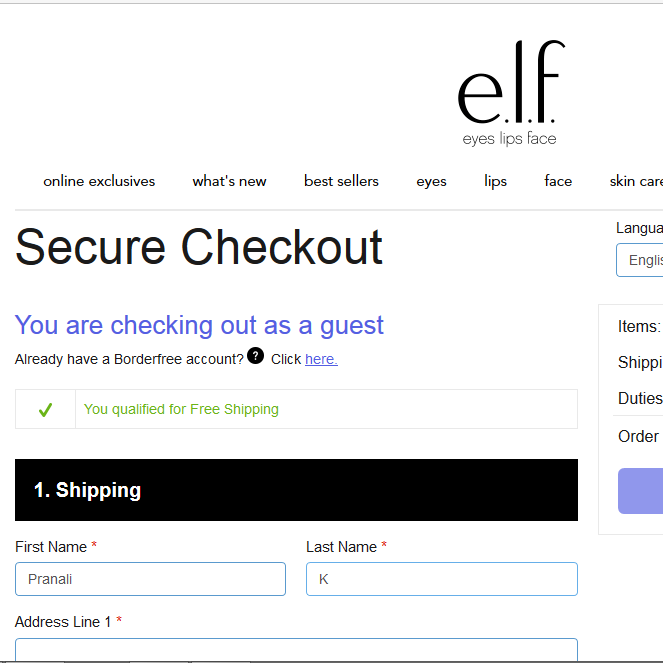Click the green free shipping checkmark icon
663x663 pixels.
[45, 409]
